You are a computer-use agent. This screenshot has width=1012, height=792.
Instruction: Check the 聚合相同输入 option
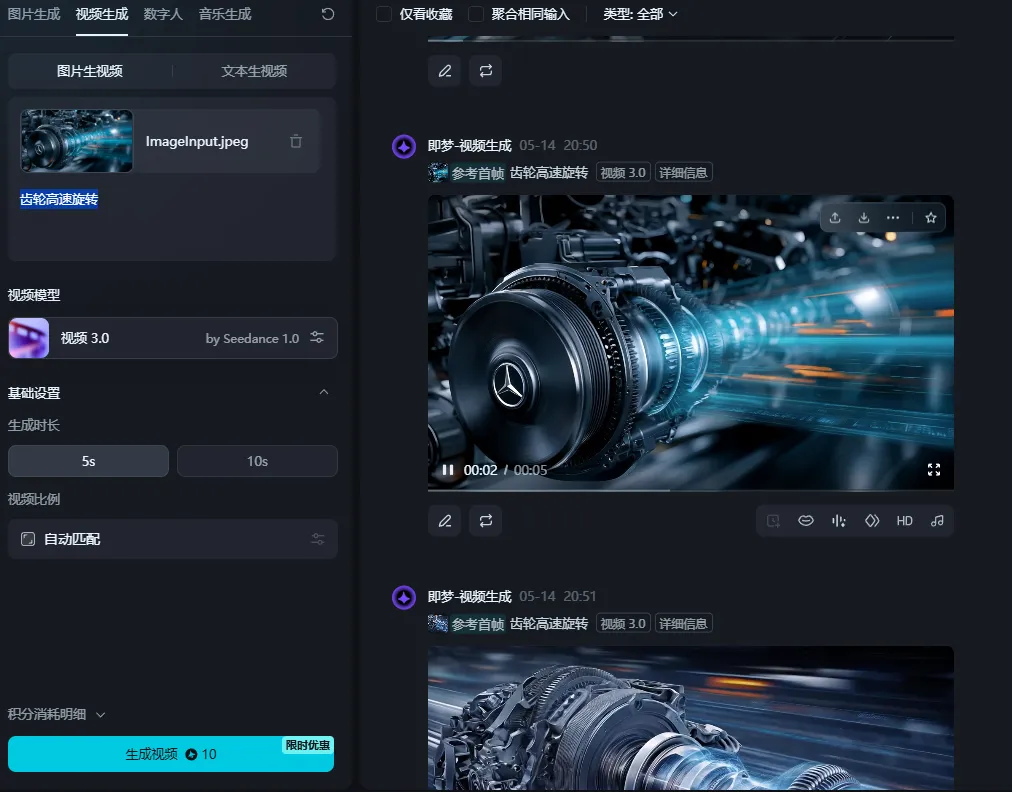coord(476,14)
